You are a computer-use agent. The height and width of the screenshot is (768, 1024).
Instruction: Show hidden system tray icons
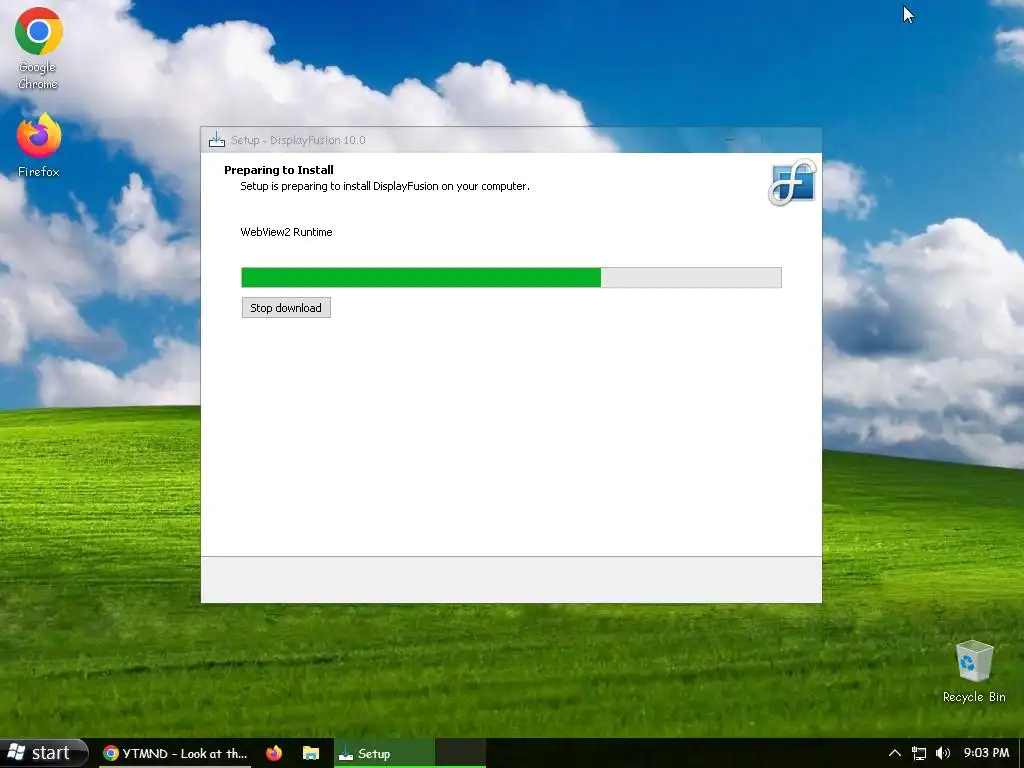(x=895, y=753)
